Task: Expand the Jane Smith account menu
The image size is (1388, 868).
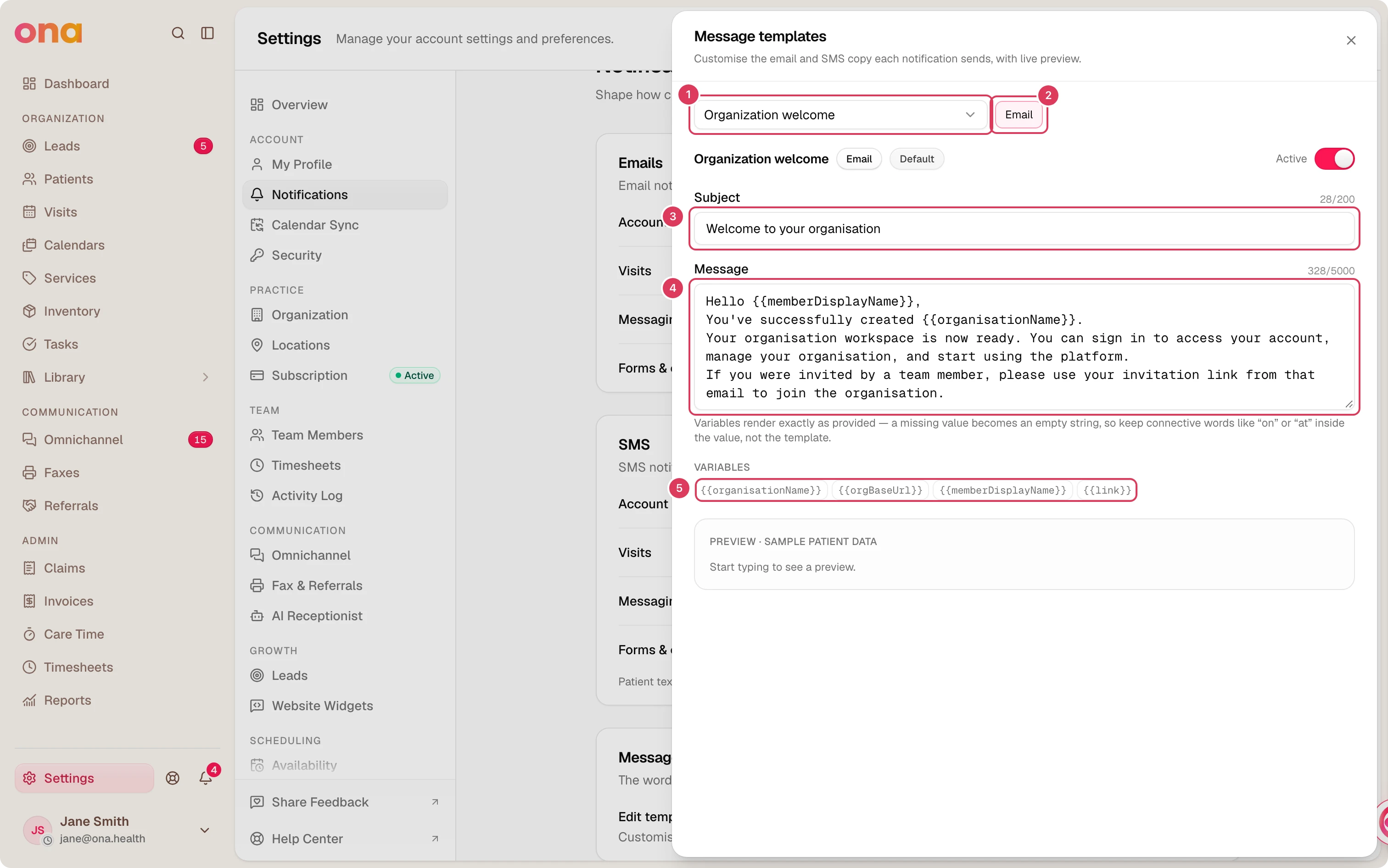Action: point(204,830)
